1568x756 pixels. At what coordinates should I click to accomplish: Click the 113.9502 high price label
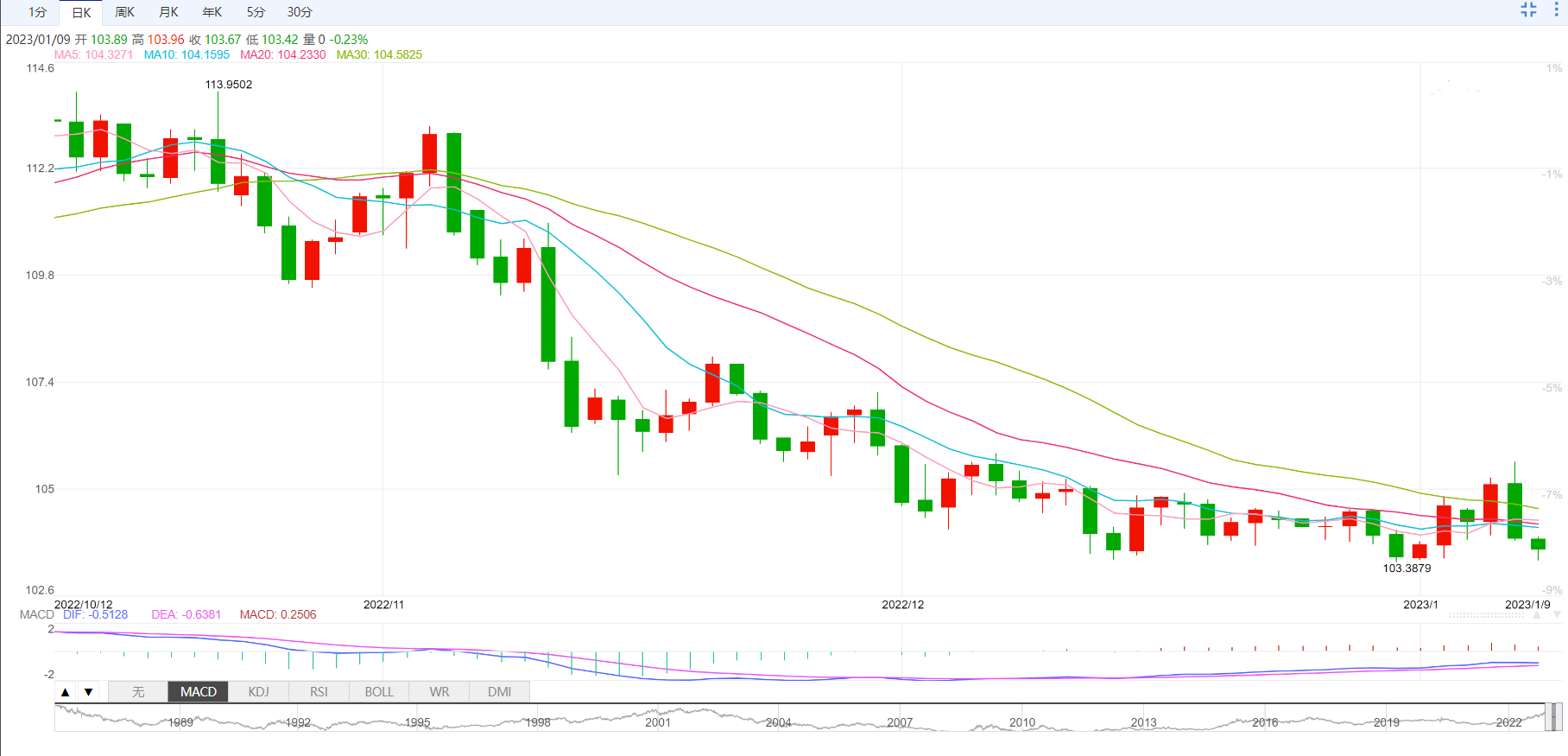[x=229, y=85]
